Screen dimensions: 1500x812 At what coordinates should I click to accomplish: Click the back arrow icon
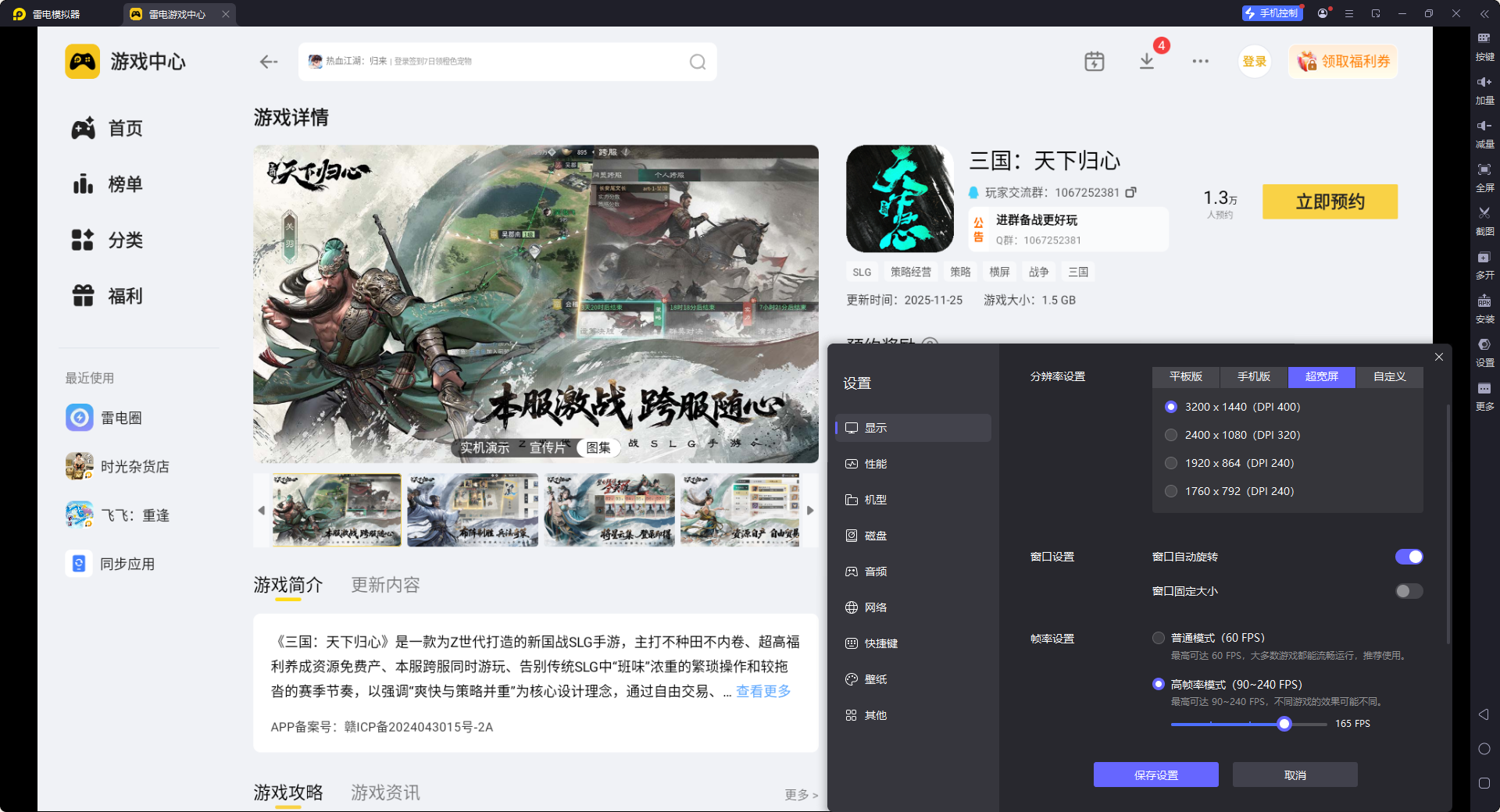pos(269,62)
